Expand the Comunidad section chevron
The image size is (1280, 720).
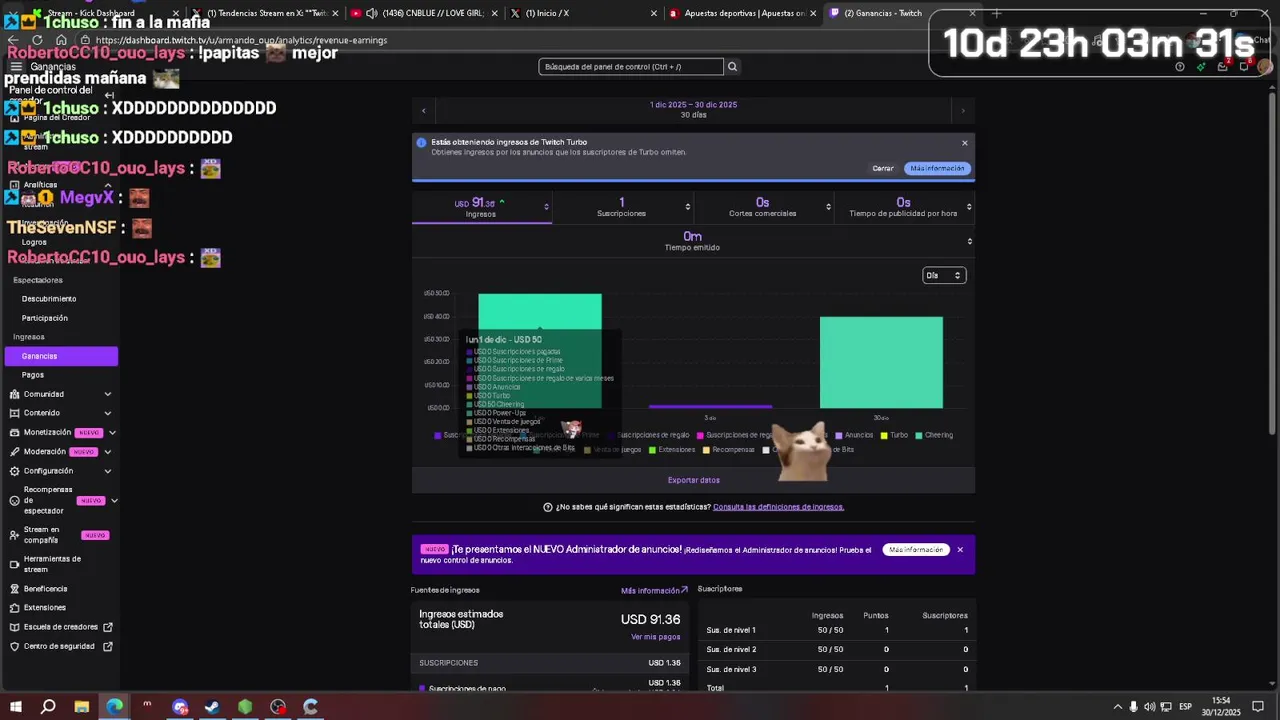point(108,394)
